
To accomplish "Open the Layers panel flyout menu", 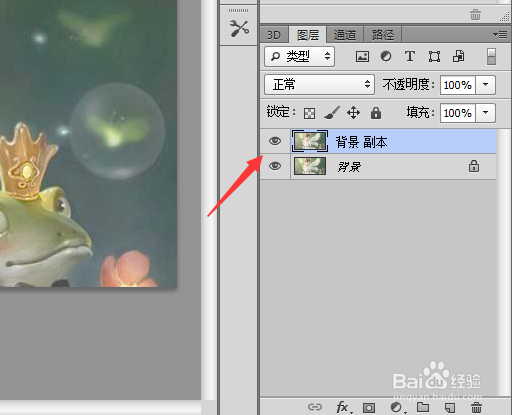I will coord(500,34).
